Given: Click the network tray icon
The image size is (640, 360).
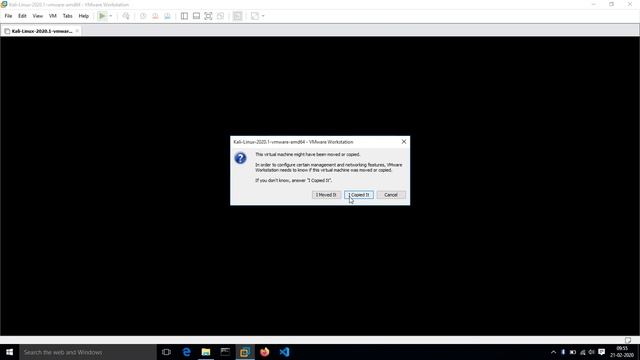Looking at the screenshot, I should (582, 352).
